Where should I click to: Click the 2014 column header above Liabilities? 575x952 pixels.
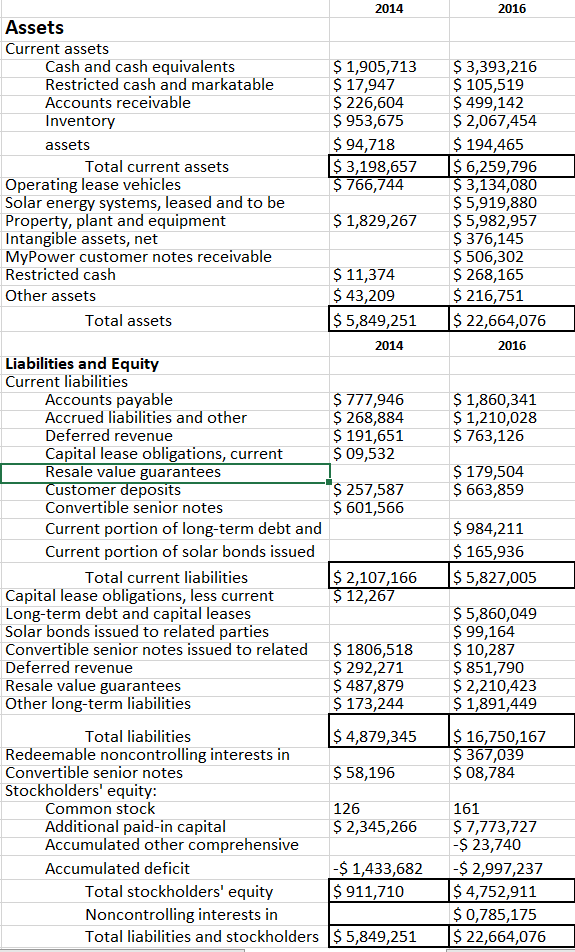tap(389, 345)
